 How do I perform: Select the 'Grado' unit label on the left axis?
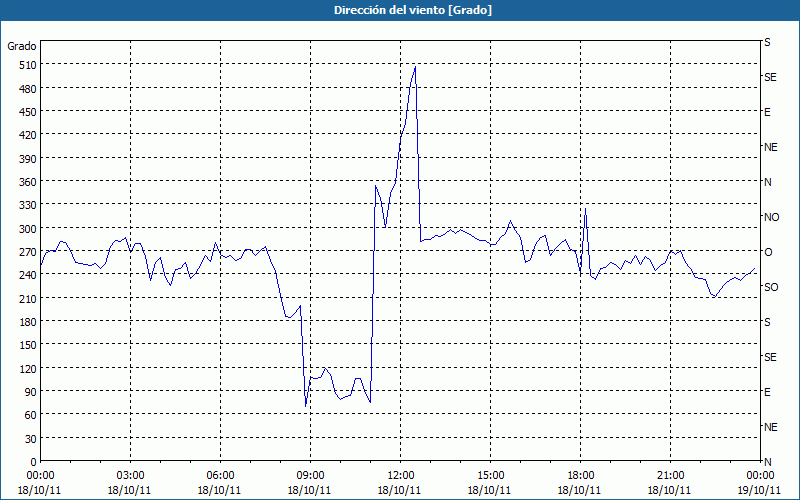point(22,46)
